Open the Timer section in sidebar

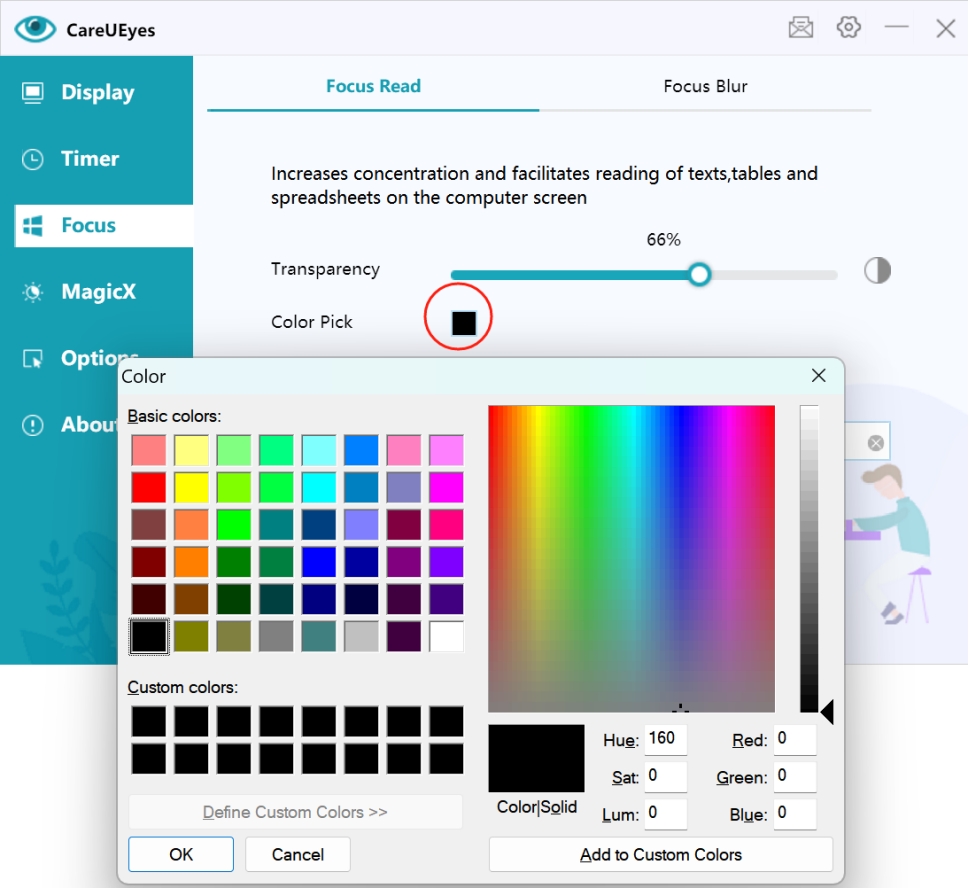(x=89, y=159)
